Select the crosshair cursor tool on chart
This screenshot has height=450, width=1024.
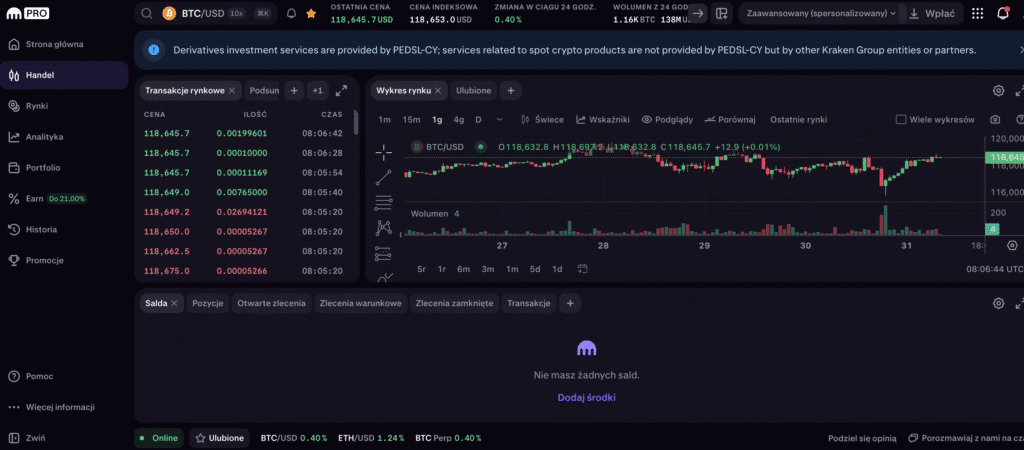pyautogui.click(x=384, y=152)
